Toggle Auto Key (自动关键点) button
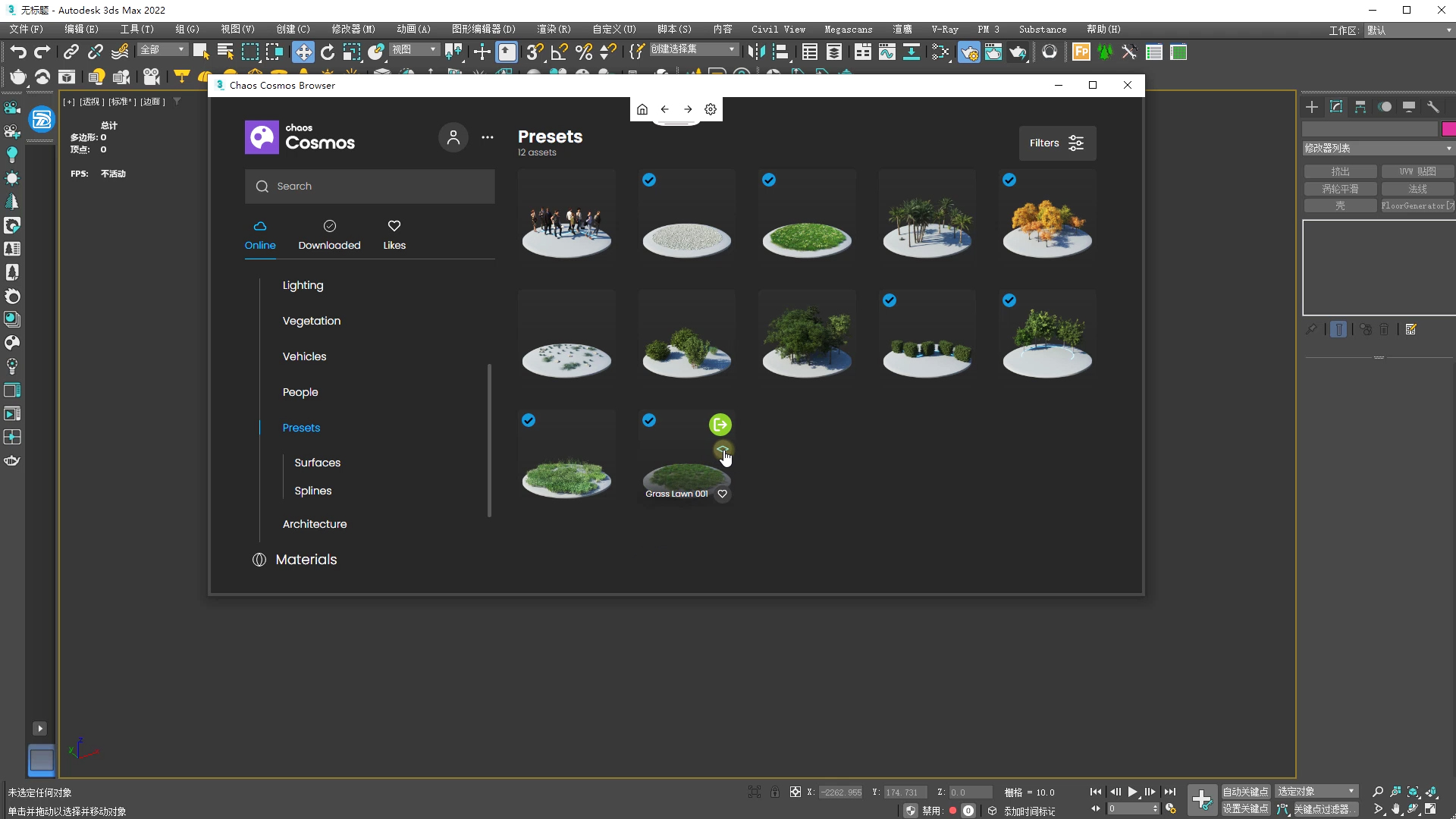The image size is (1456, 819). click(x=1245, y=792)
